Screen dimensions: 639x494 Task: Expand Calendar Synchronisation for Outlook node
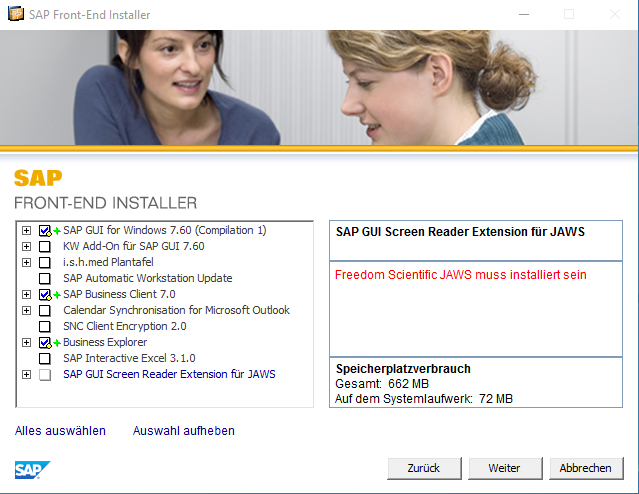coord(26,311)
